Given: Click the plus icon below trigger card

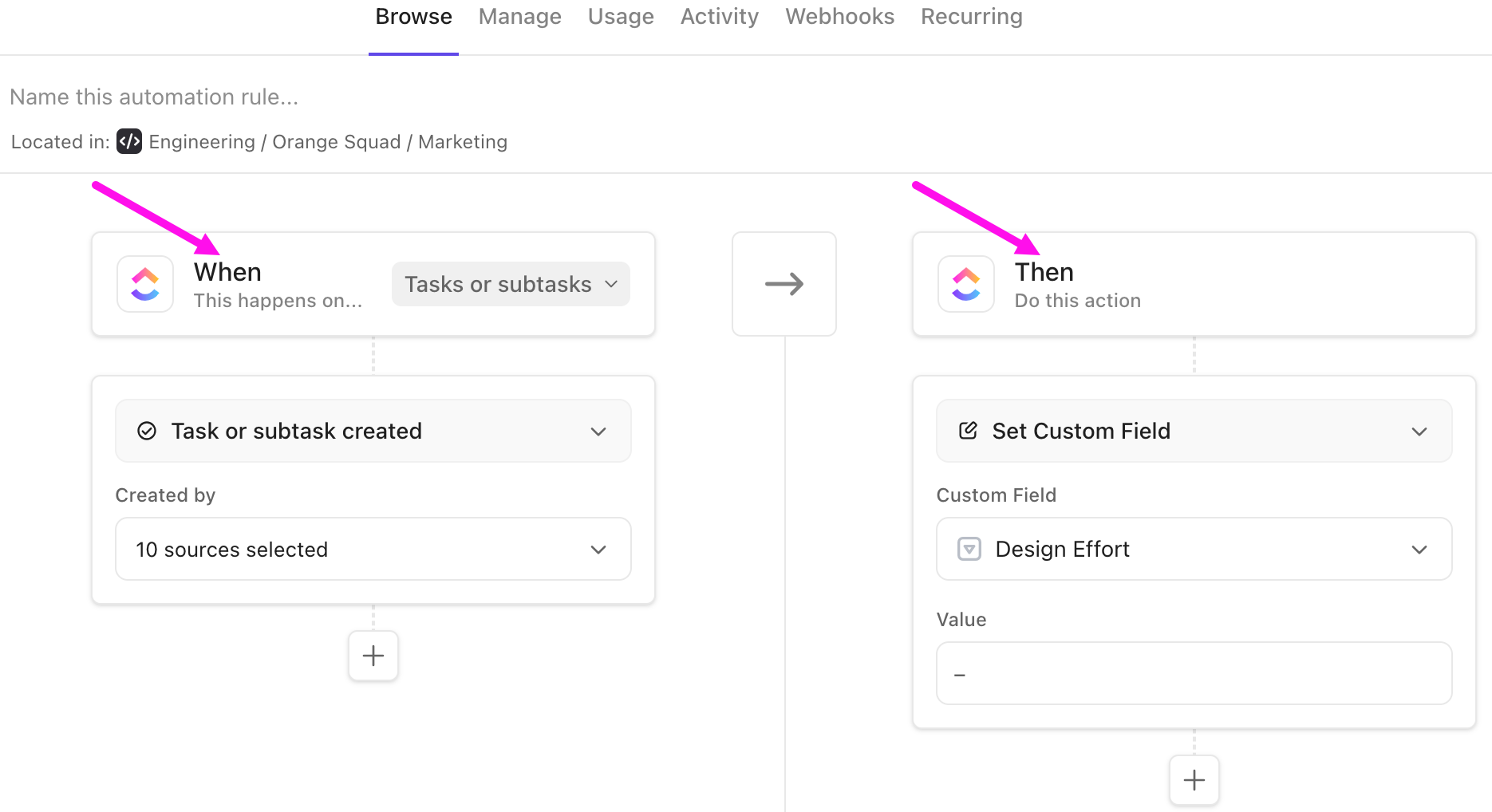Looking at the screenshot, I should pos(373,656).
